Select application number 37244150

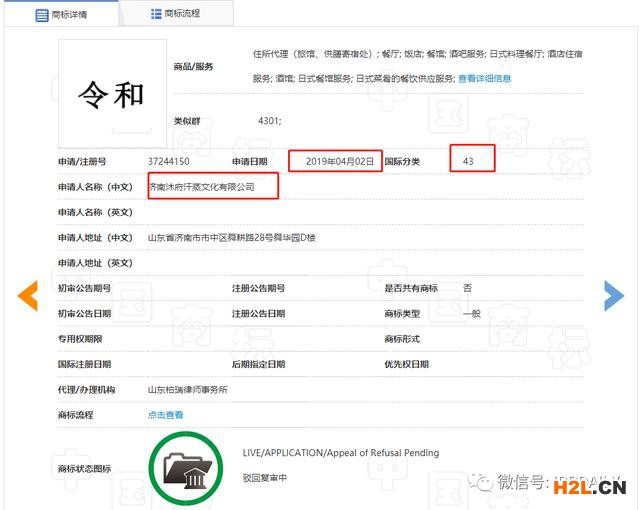[x=168, y=161]
